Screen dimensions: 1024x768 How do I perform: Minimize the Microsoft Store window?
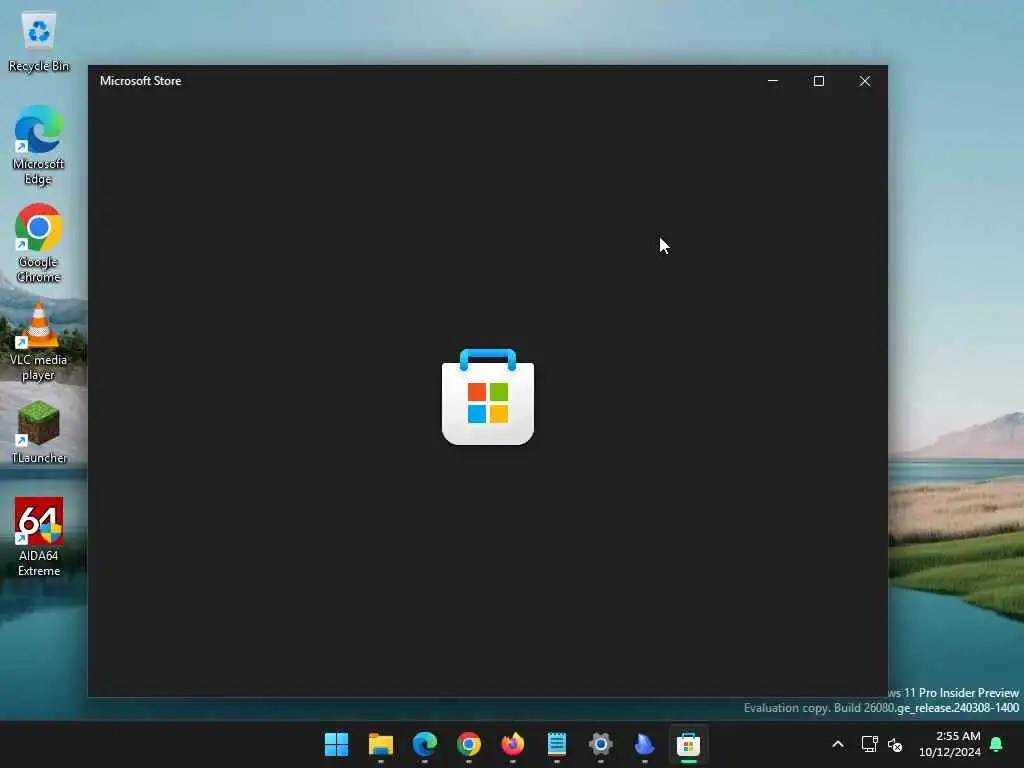[773, 81]
